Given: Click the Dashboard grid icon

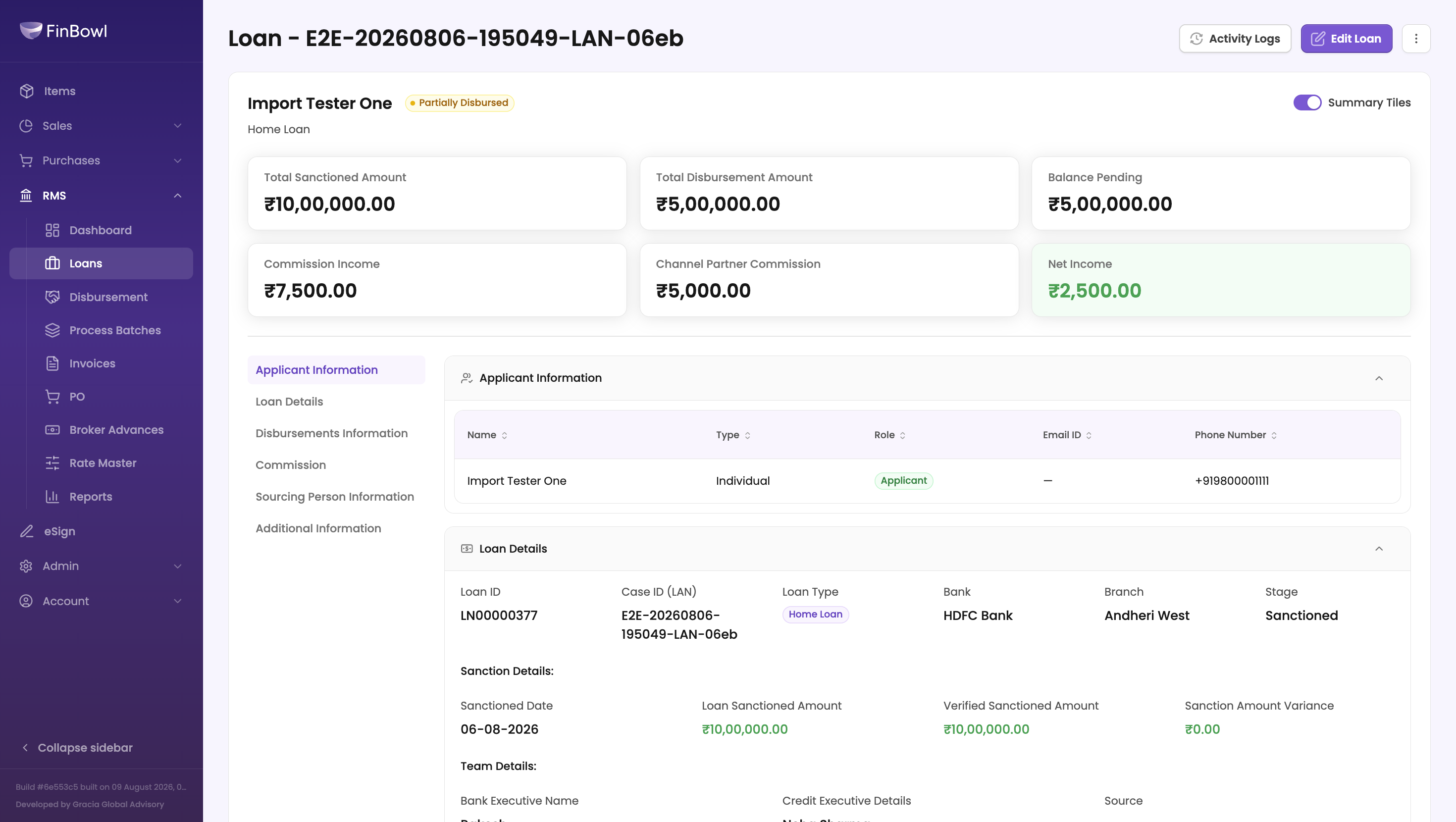Looking at the screenshot, I should (x=52, y=230).
